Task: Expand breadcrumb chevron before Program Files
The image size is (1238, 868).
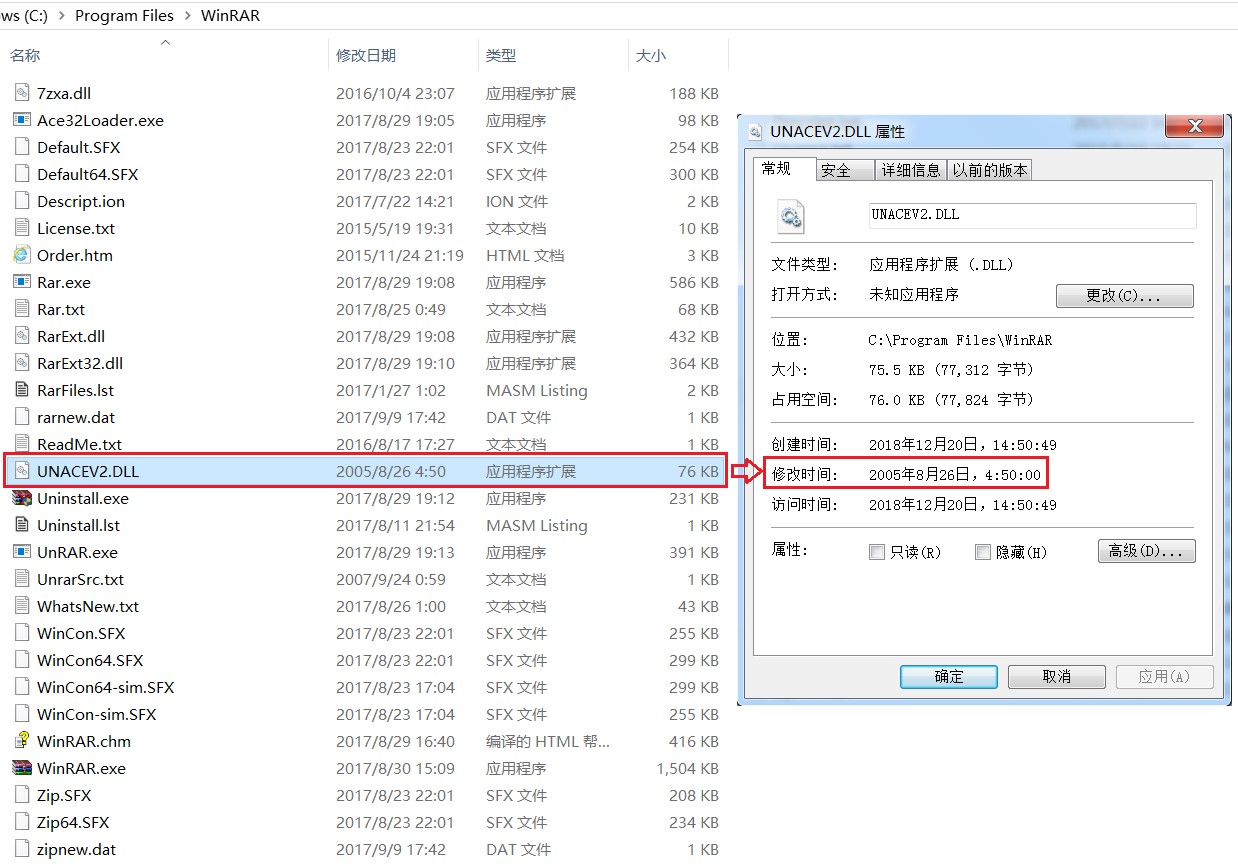Action: pyautogui.click(x=61, y=16)
